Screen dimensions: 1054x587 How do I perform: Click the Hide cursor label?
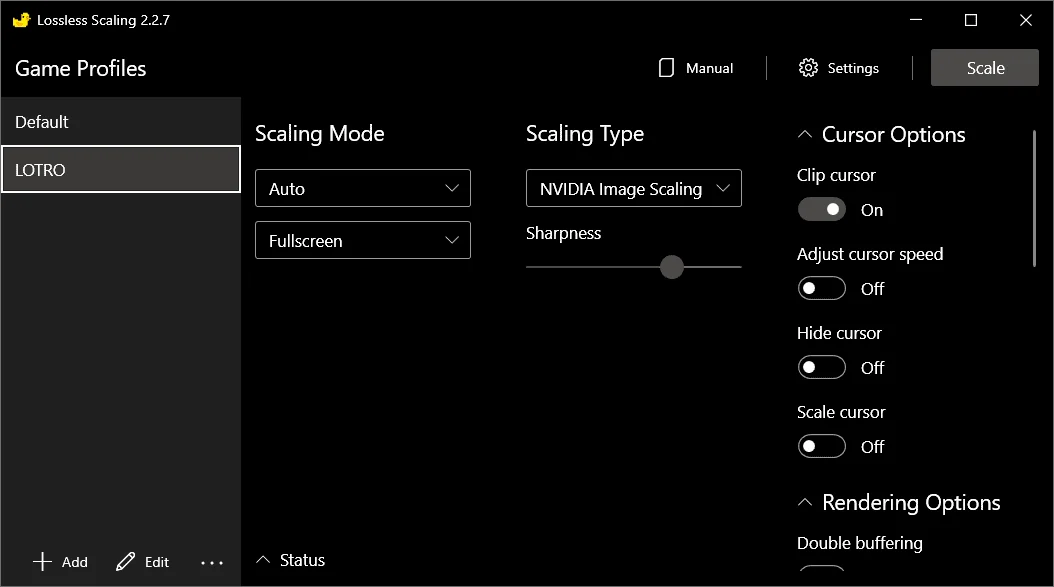coord(839,333)
